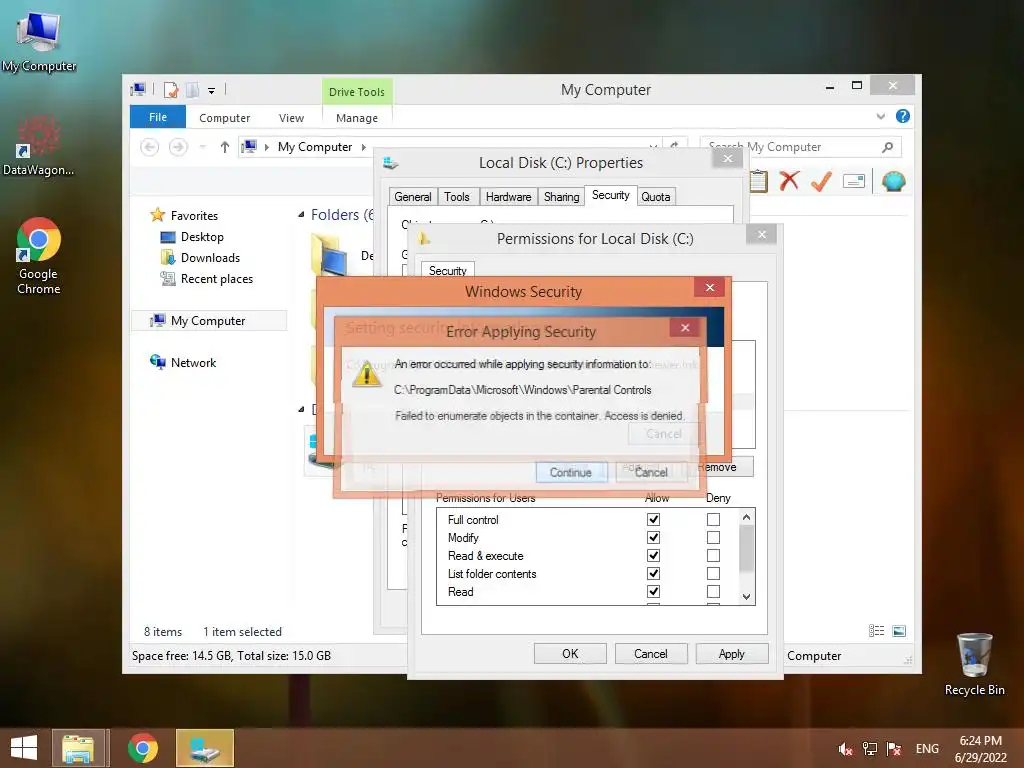The height and width of the screenshot is (768, 1024).
Task: Click Continue in the Error Applying Security dialog
Action: tap(571, 472)
